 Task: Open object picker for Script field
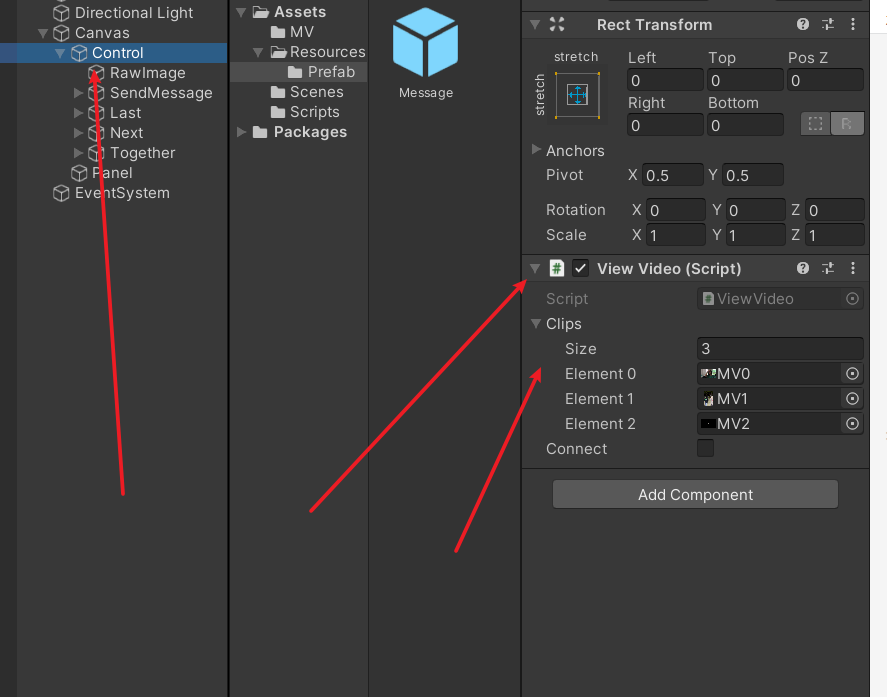pyautogui.click(x=852, y=299)
